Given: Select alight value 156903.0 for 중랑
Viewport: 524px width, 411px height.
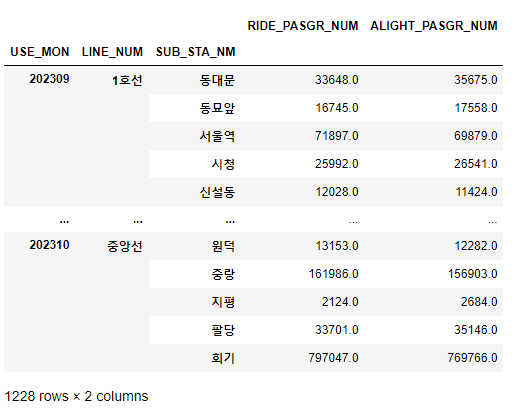Looking at the screenshot, I should (473, 274).
